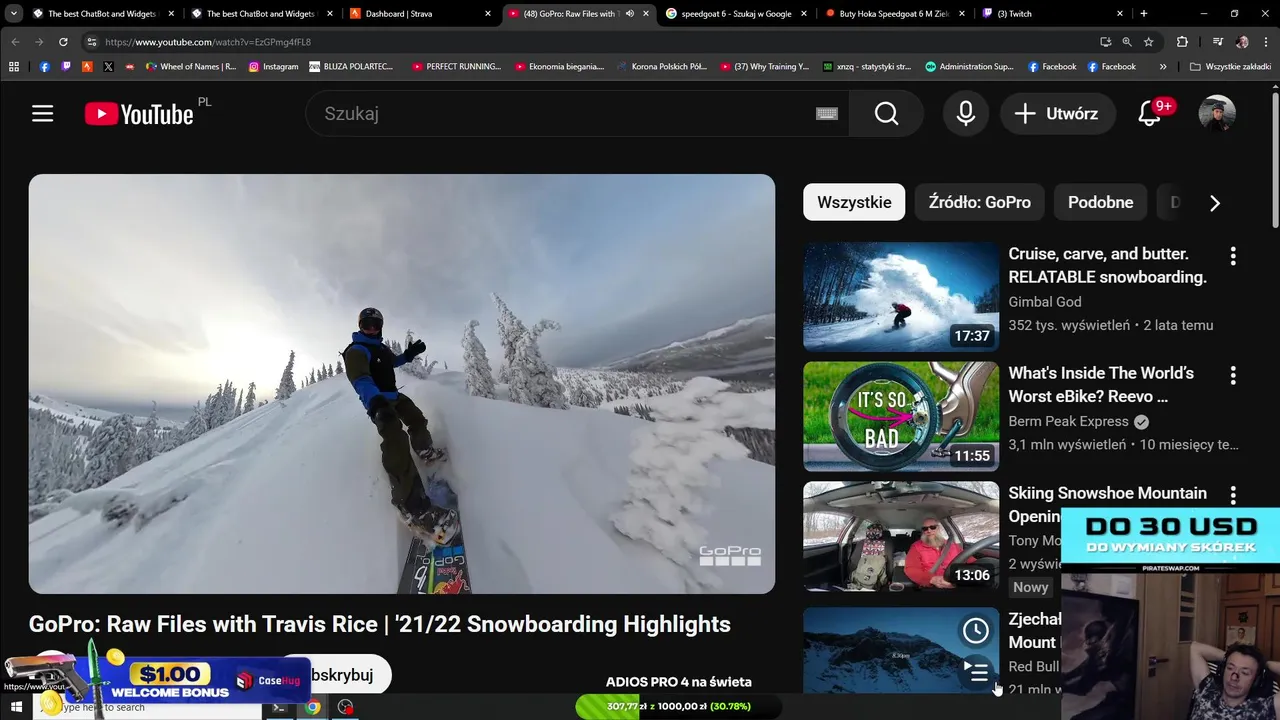Open a new browser tab with the plus button

coord(1144,14)
